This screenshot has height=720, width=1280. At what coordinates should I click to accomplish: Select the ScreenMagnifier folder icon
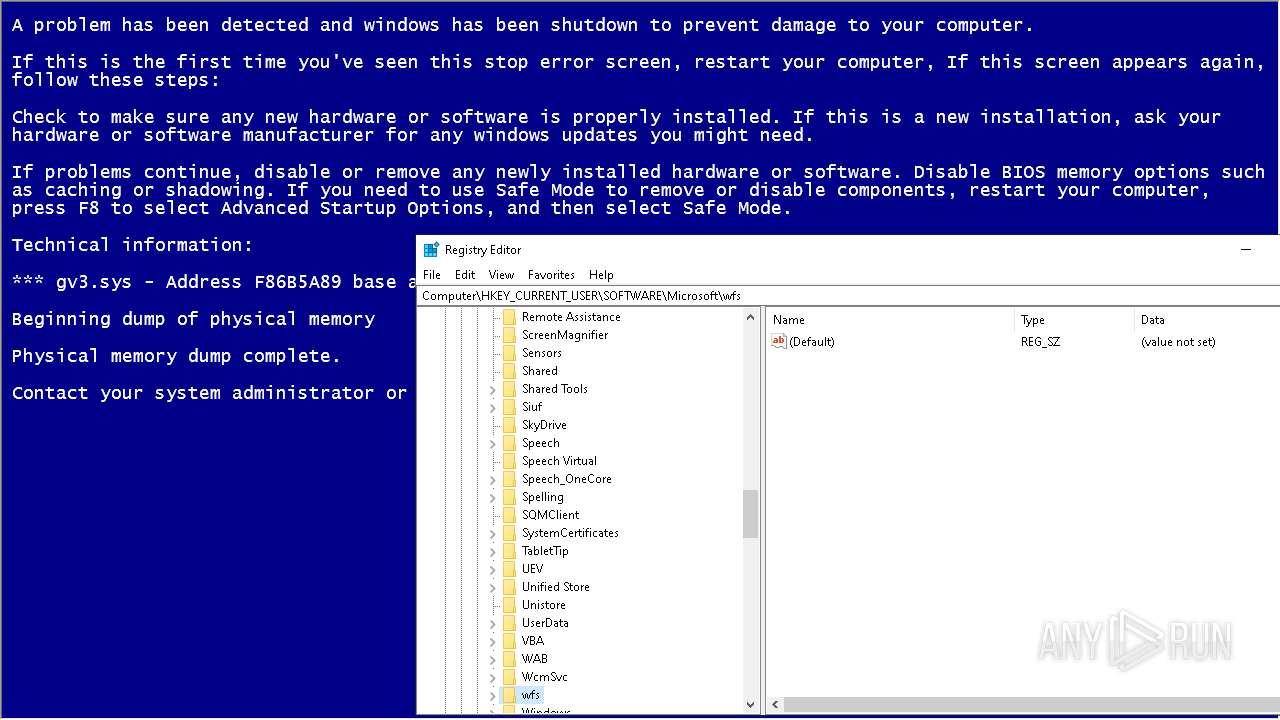click(509, 335)
